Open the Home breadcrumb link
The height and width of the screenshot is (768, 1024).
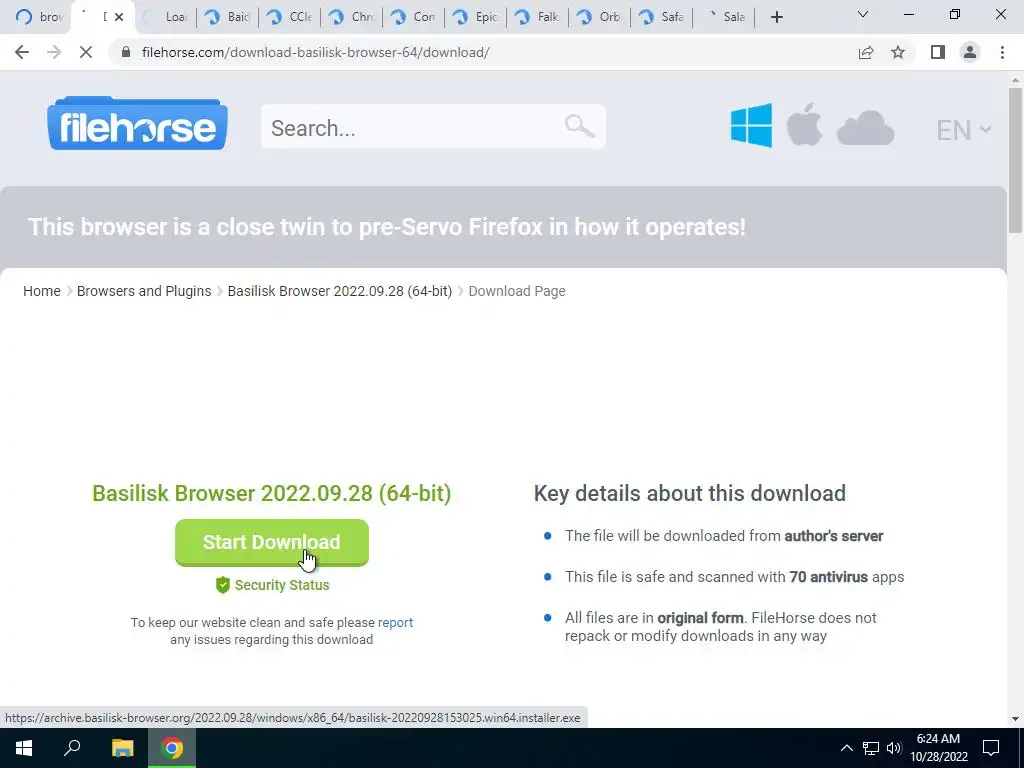tap(42, 291)
